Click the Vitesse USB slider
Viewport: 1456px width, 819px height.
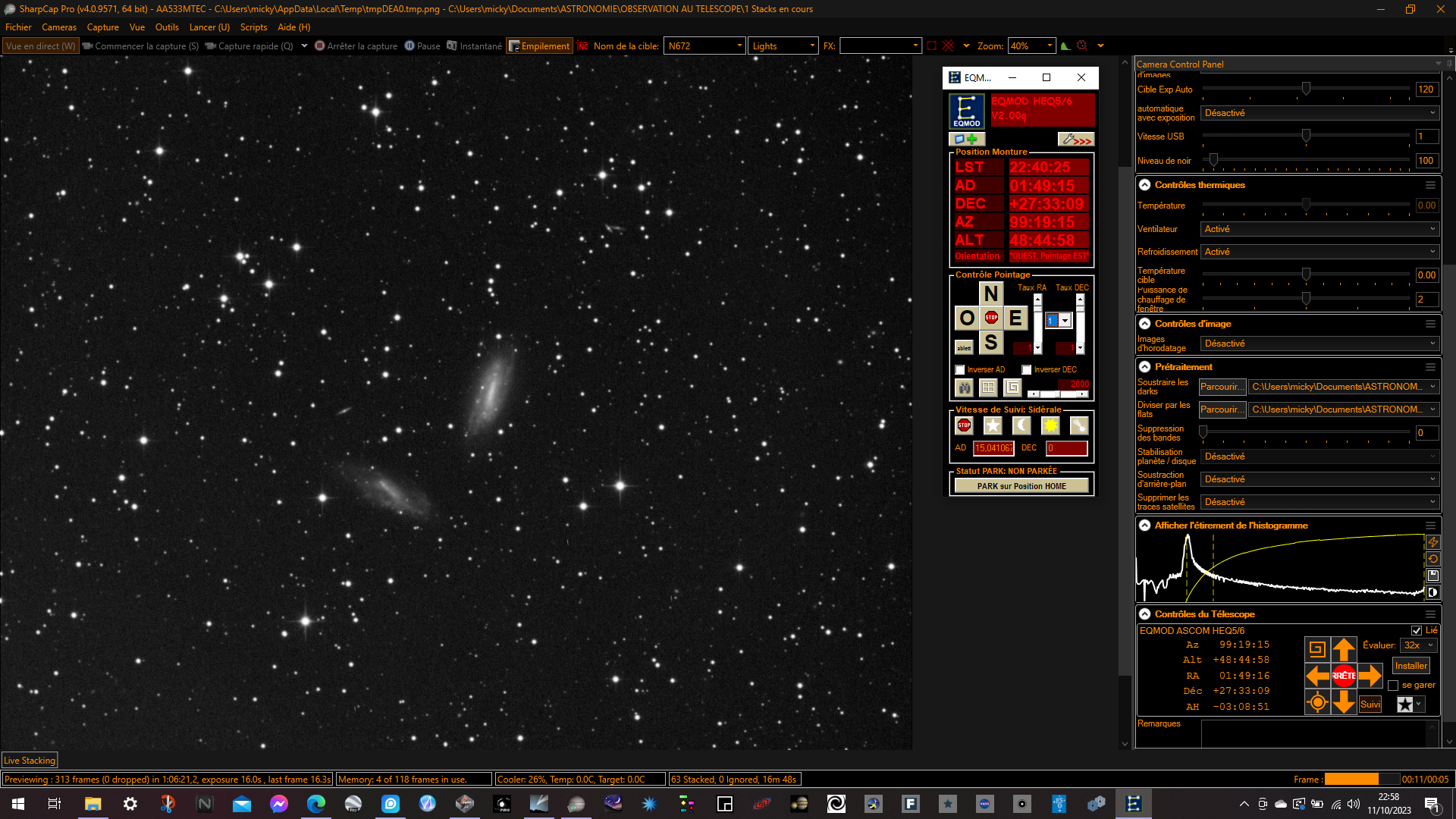(1306, 136)
